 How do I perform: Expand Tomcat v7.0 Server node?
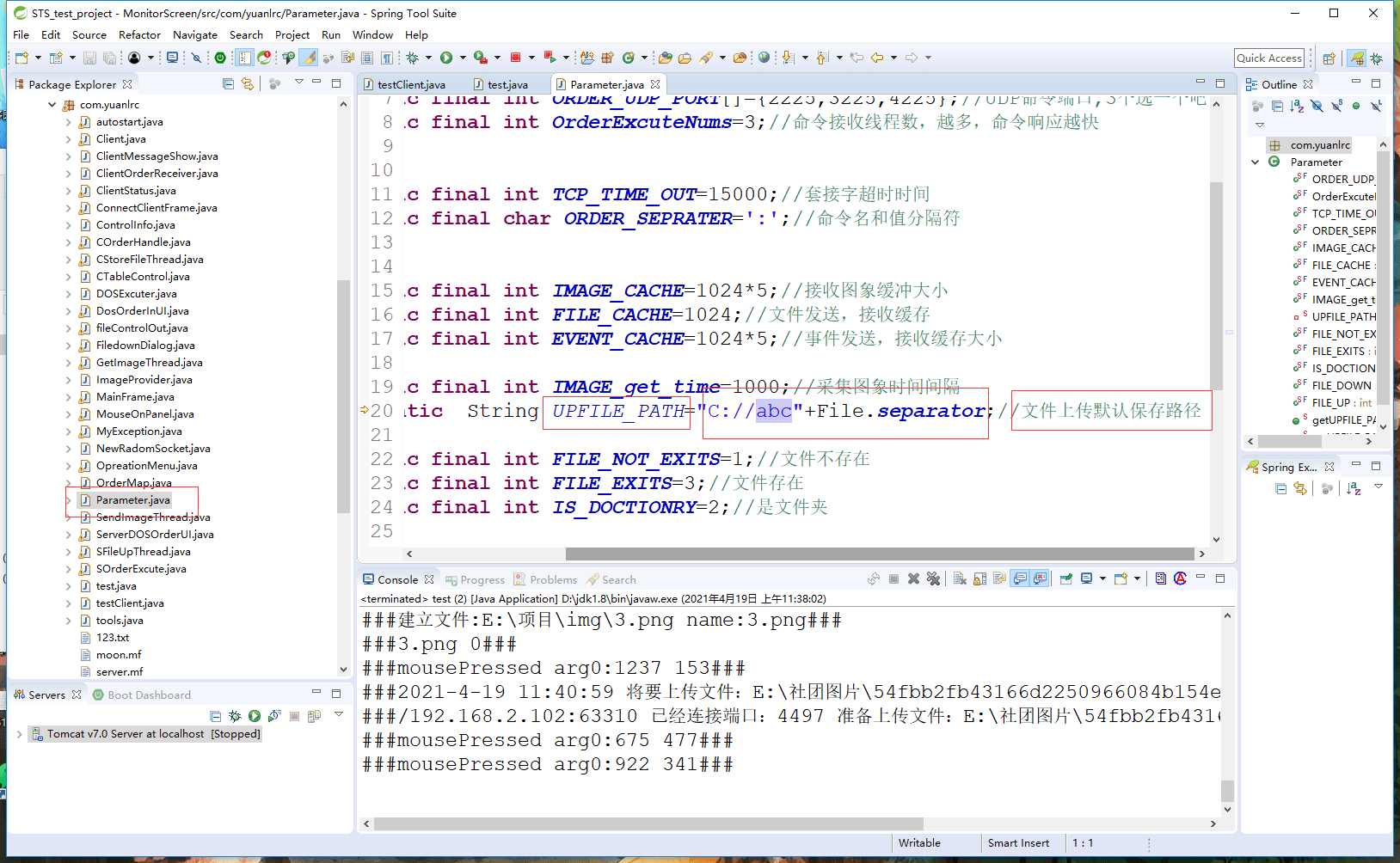click(x=19, y=734)
